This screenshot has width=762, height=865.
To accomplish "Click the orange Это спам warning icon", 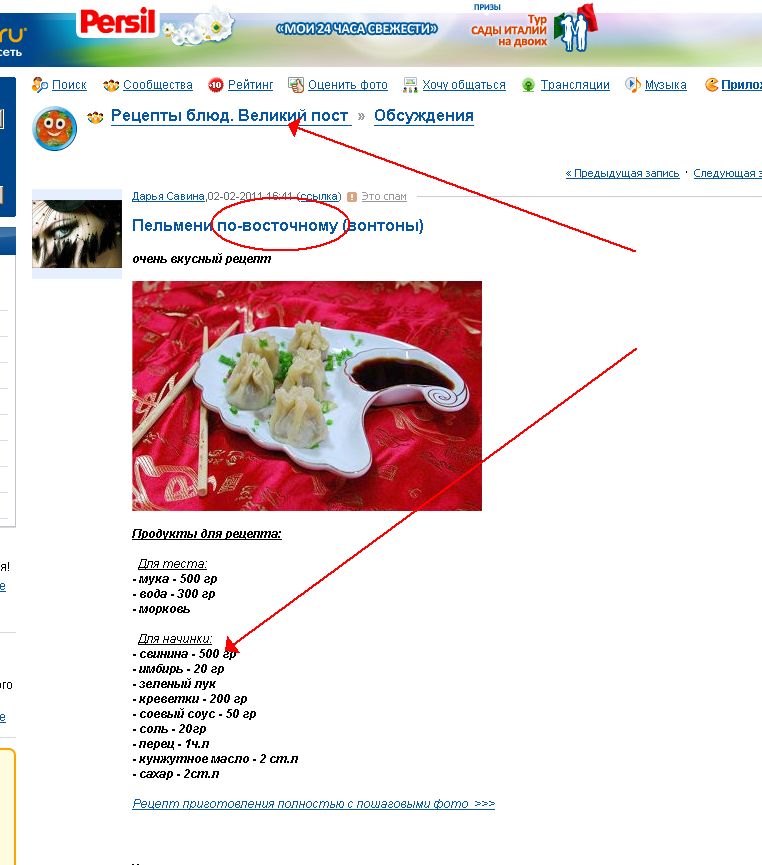I will 352,196.
